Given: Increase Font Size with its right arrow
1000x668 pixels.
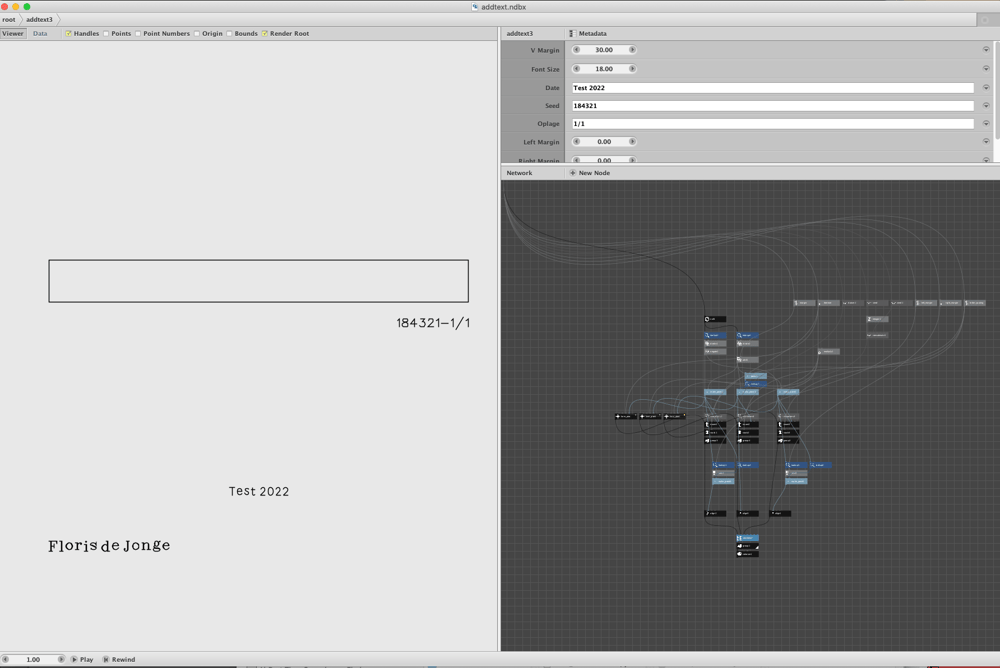Looking at the screenshot, I should click(632, 69).
